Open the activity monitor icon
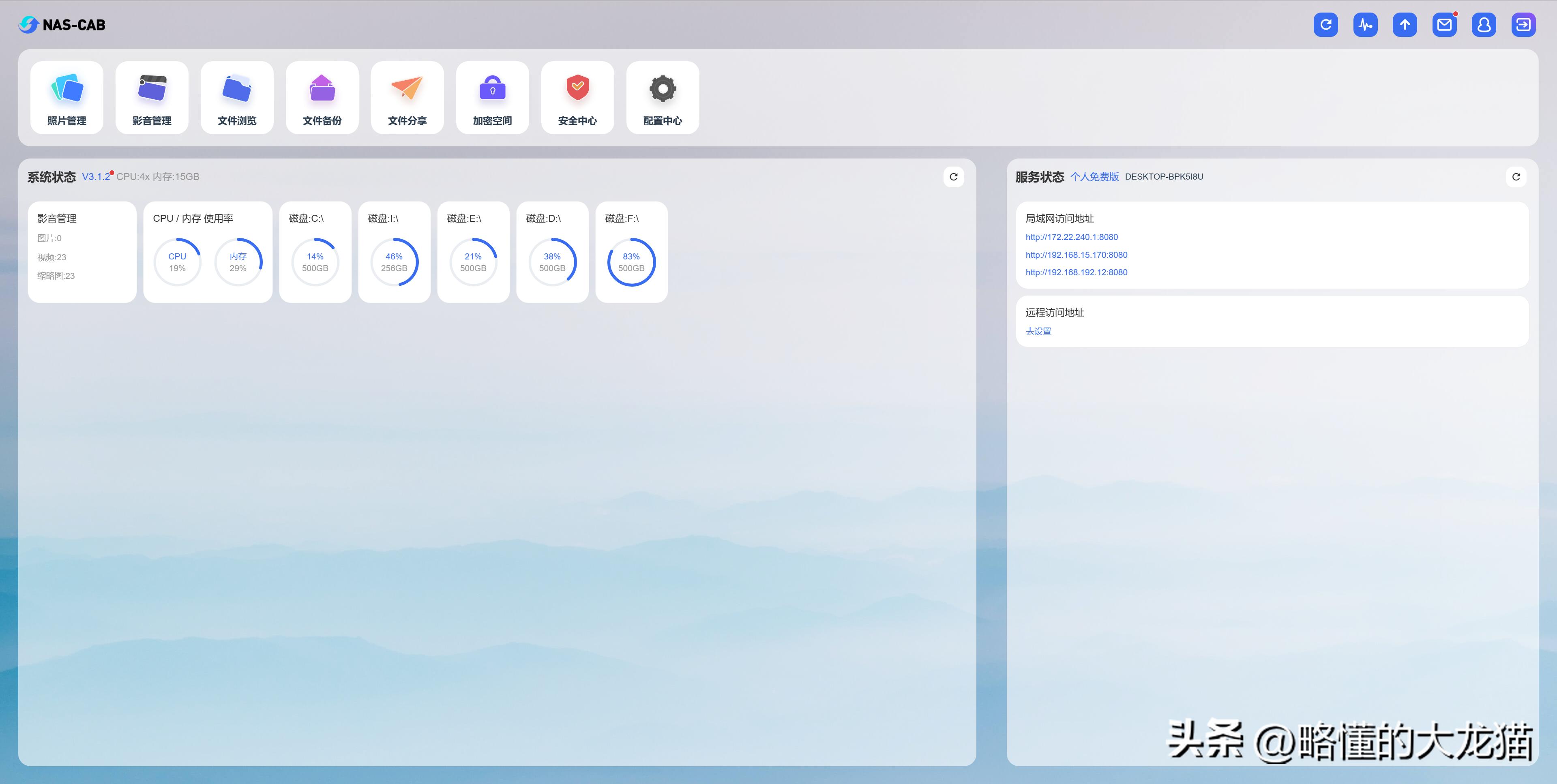The image size is (1557, 784). pyautogui.click(x=1365, y=25)
